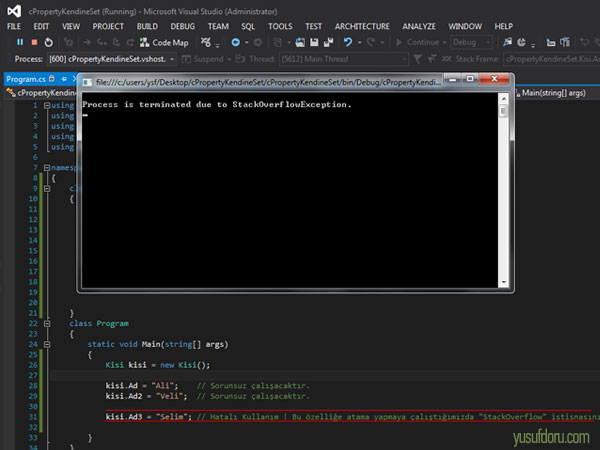Restart the debugging session
Screen dimensions: 600x450
49,42
